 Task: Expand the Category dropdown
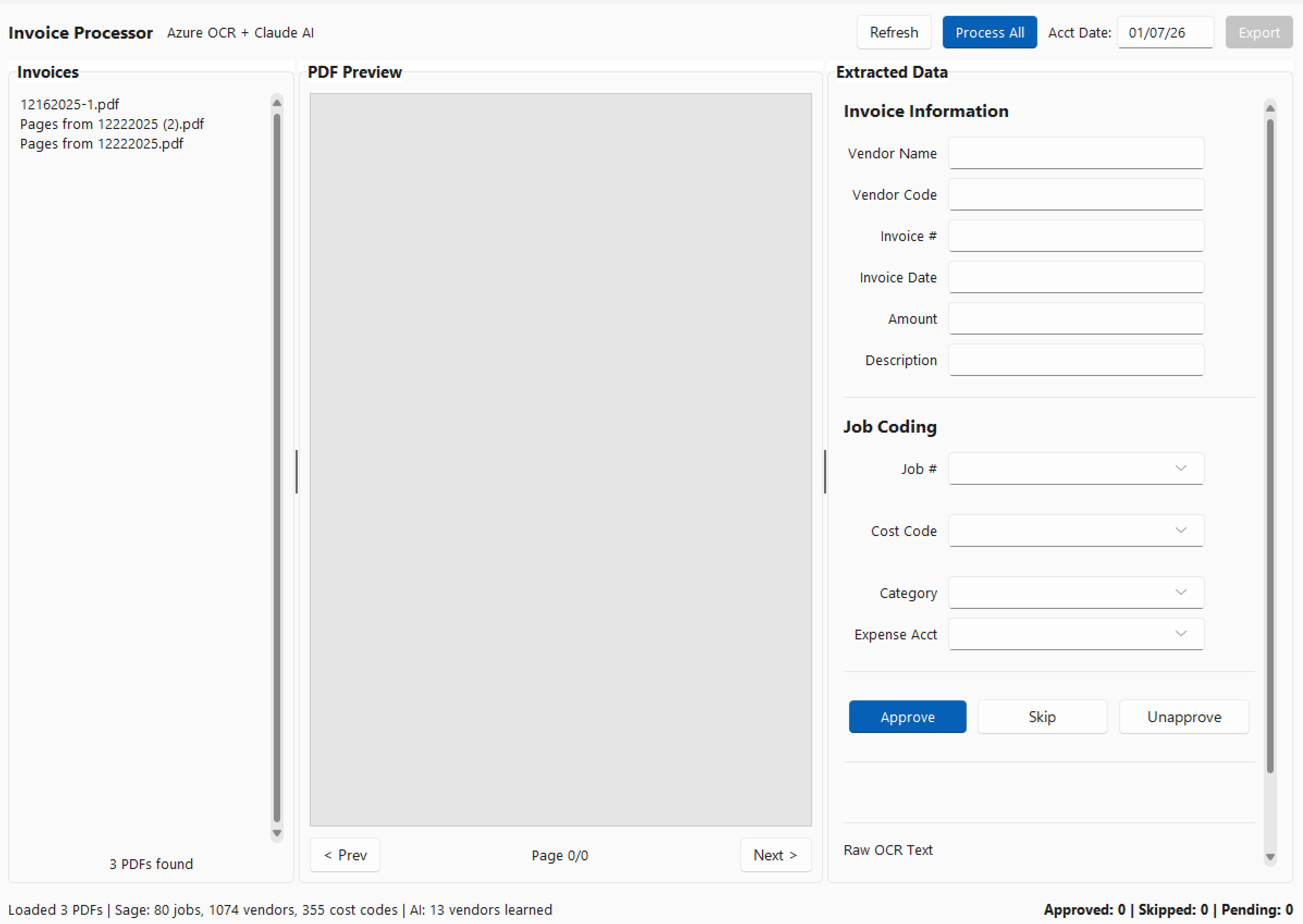(x=1075, y=592)
